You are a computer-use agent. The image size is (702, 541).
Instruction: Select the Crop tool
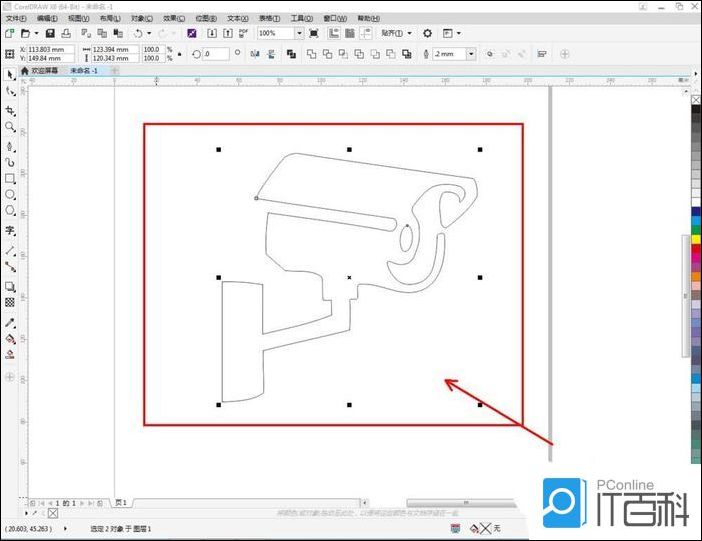tap(10, 110)
